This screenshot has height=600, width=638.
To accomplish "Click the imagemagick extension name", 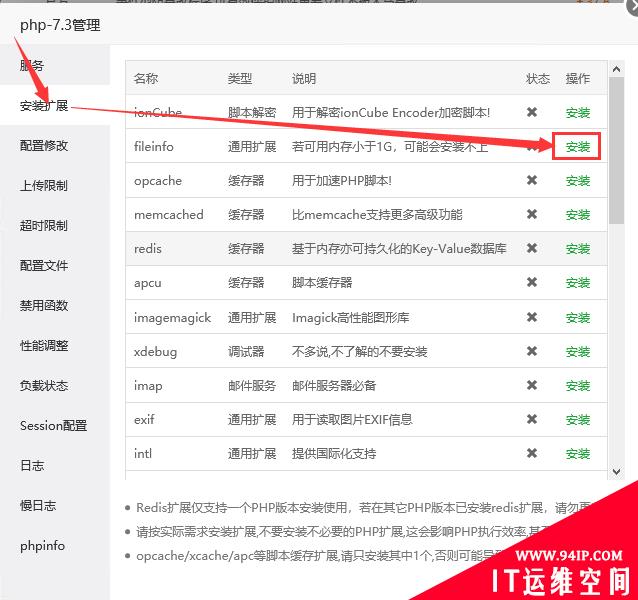I will [x=173, y=318].
